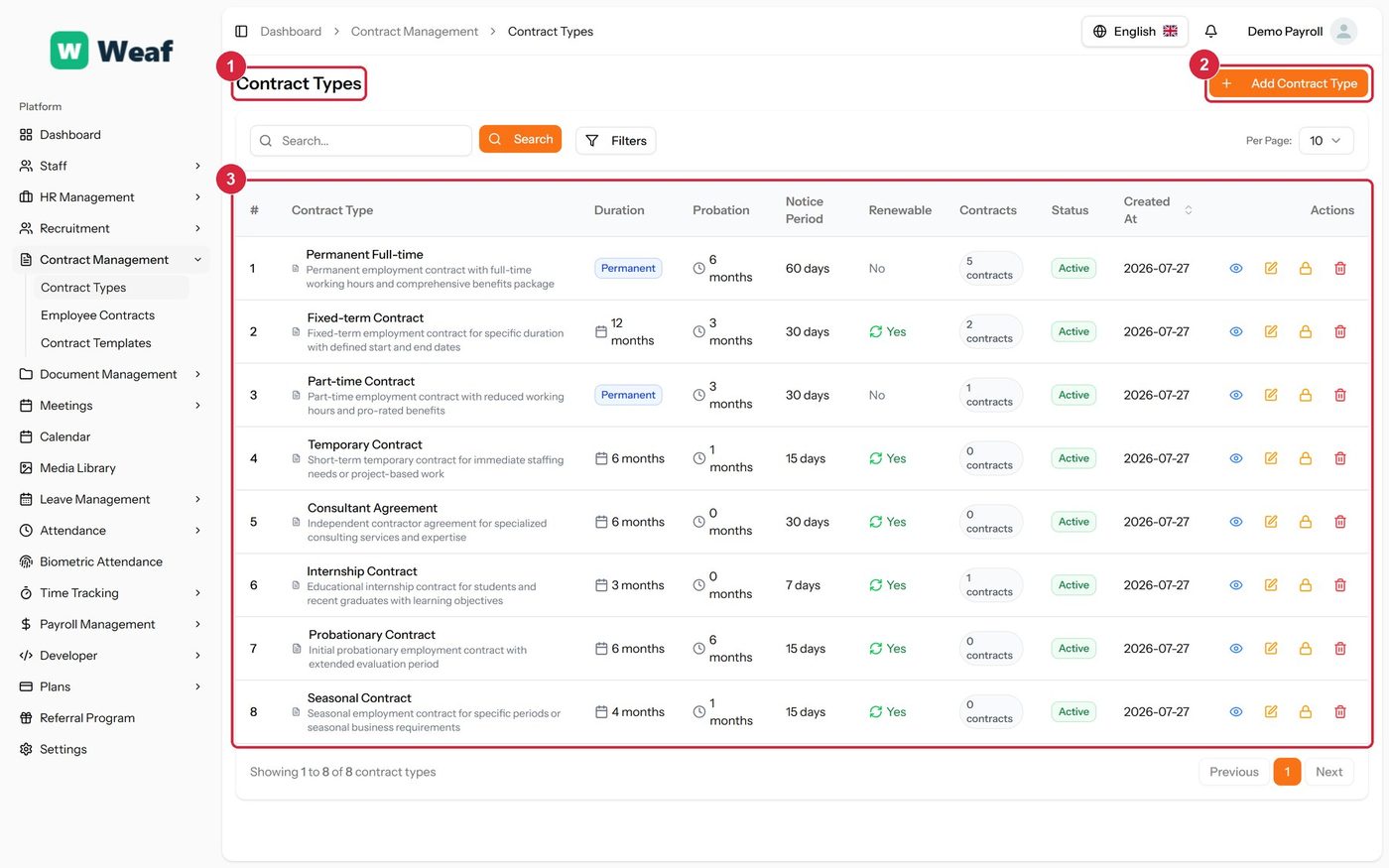View the Temporary Contract eye icon
Image resolution: width=1389 pixels, height=868 pixels.
coord(1236,459)
